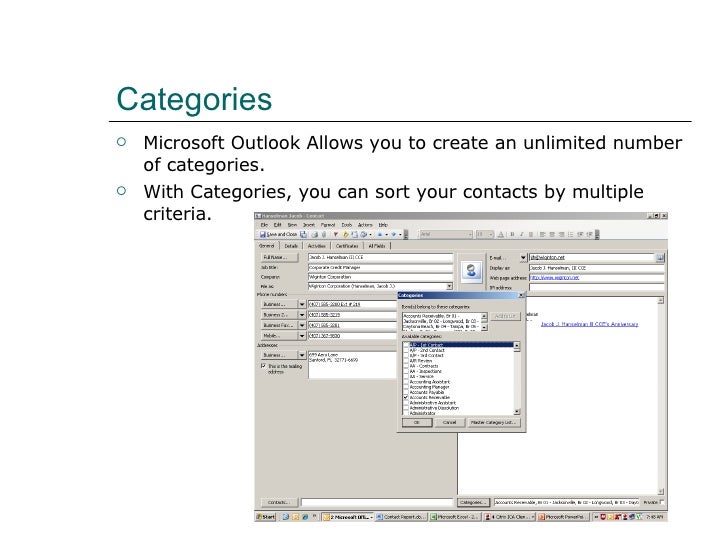Viewport: 728px width, 546px height.
Task: Click the Insert File paperclip icon
Action: tap(324, 234)
